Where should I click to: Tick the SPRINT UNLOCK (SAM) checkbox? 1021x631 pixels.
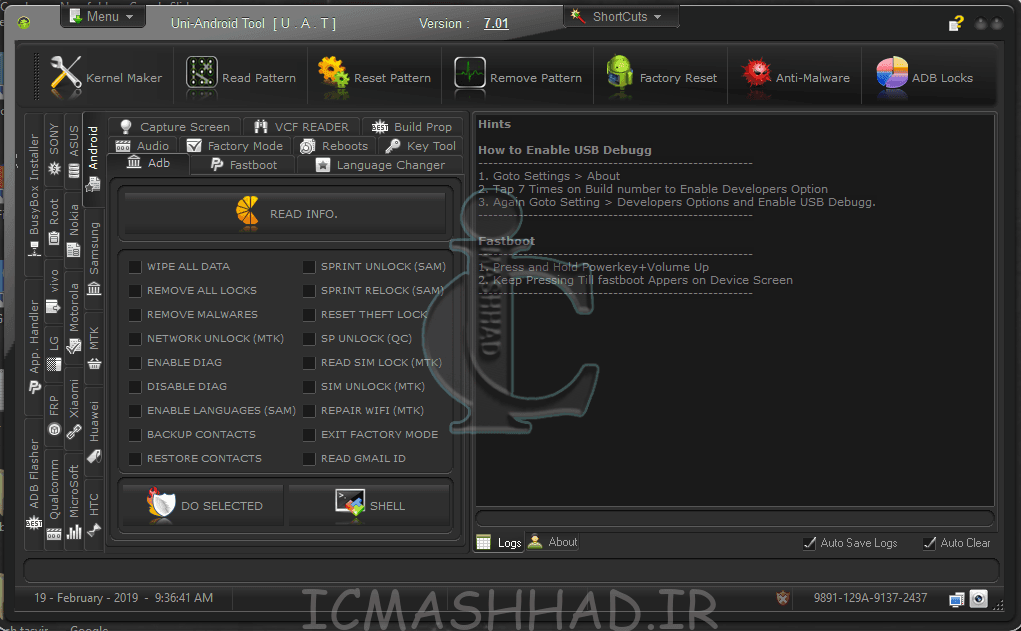coord(309,267)
